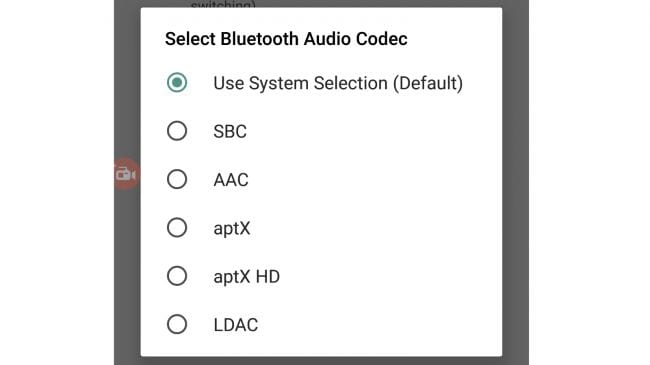Click the 'LDAC' option text

[235, 325]
